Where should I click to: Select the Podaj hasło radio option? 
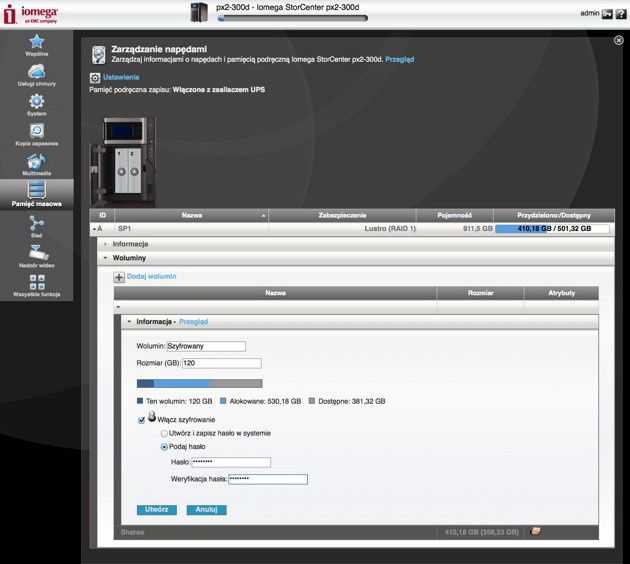[164, 447]
